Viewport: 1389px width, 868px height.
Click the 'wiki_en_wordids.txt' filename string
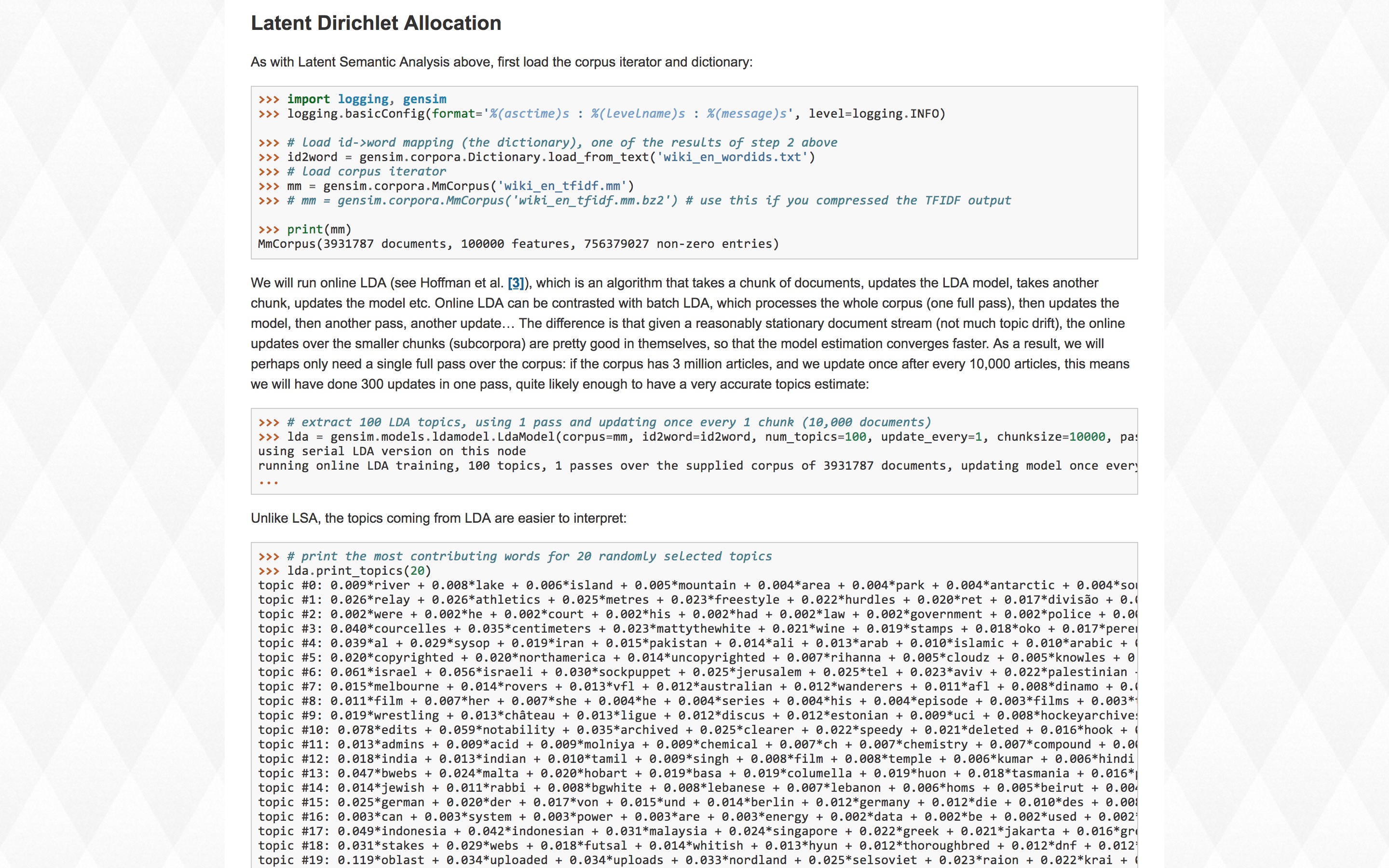[733, 157]
